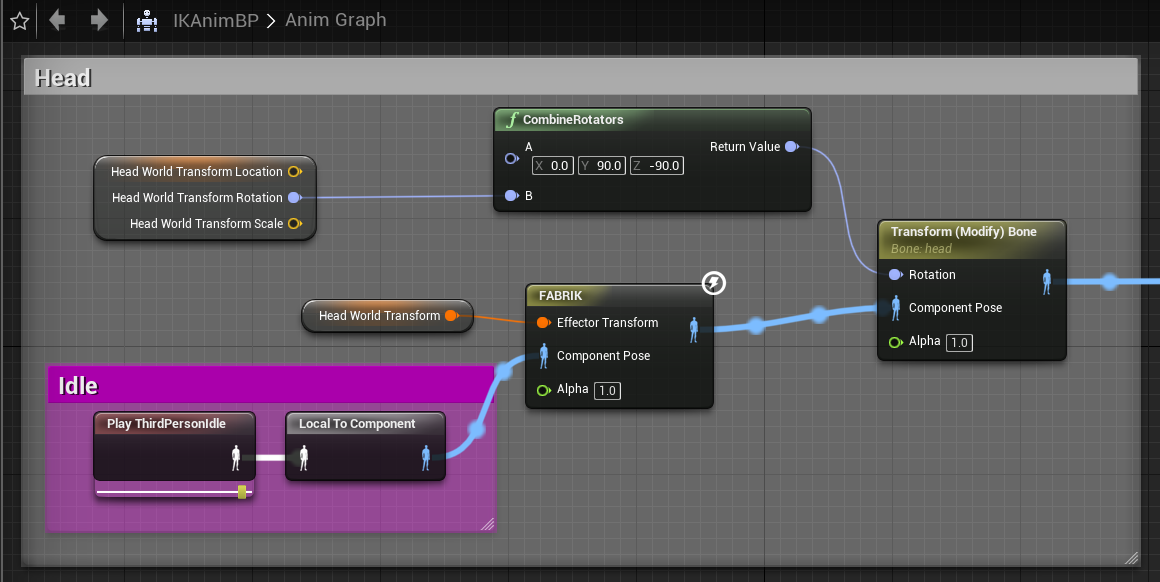
Task: Click the Transform Bone Component Pose input pin
Action: click(896, 308)
